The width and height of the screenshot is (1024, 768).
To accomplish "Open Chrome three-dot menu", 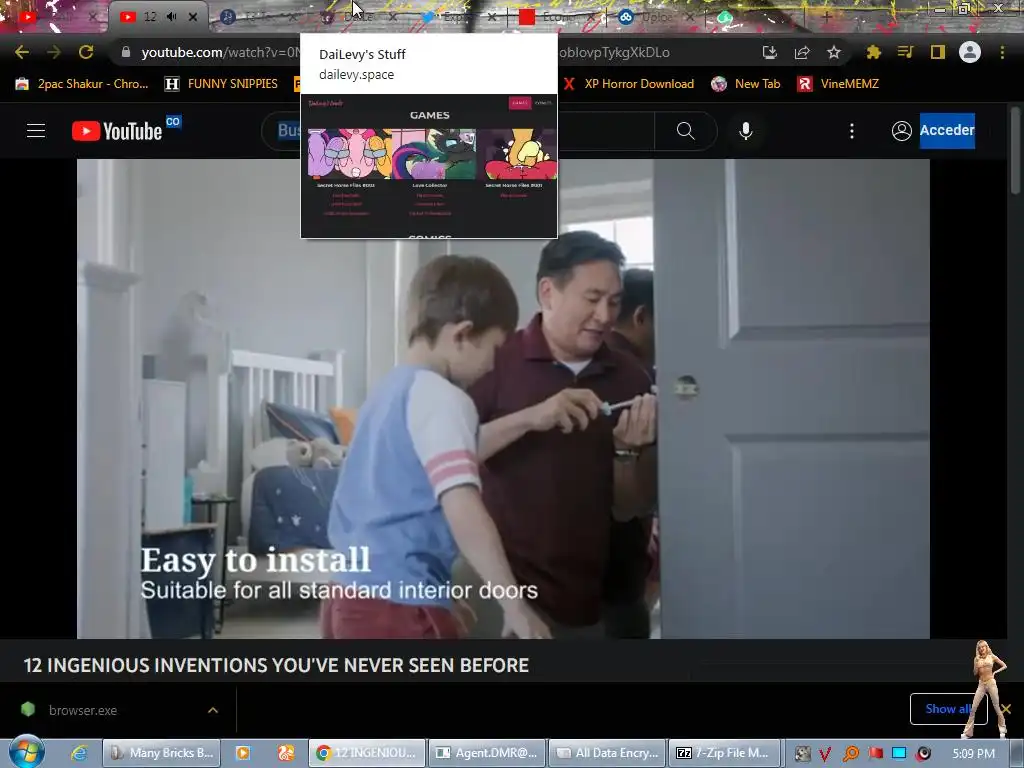I will click(x=1002, y=52).
